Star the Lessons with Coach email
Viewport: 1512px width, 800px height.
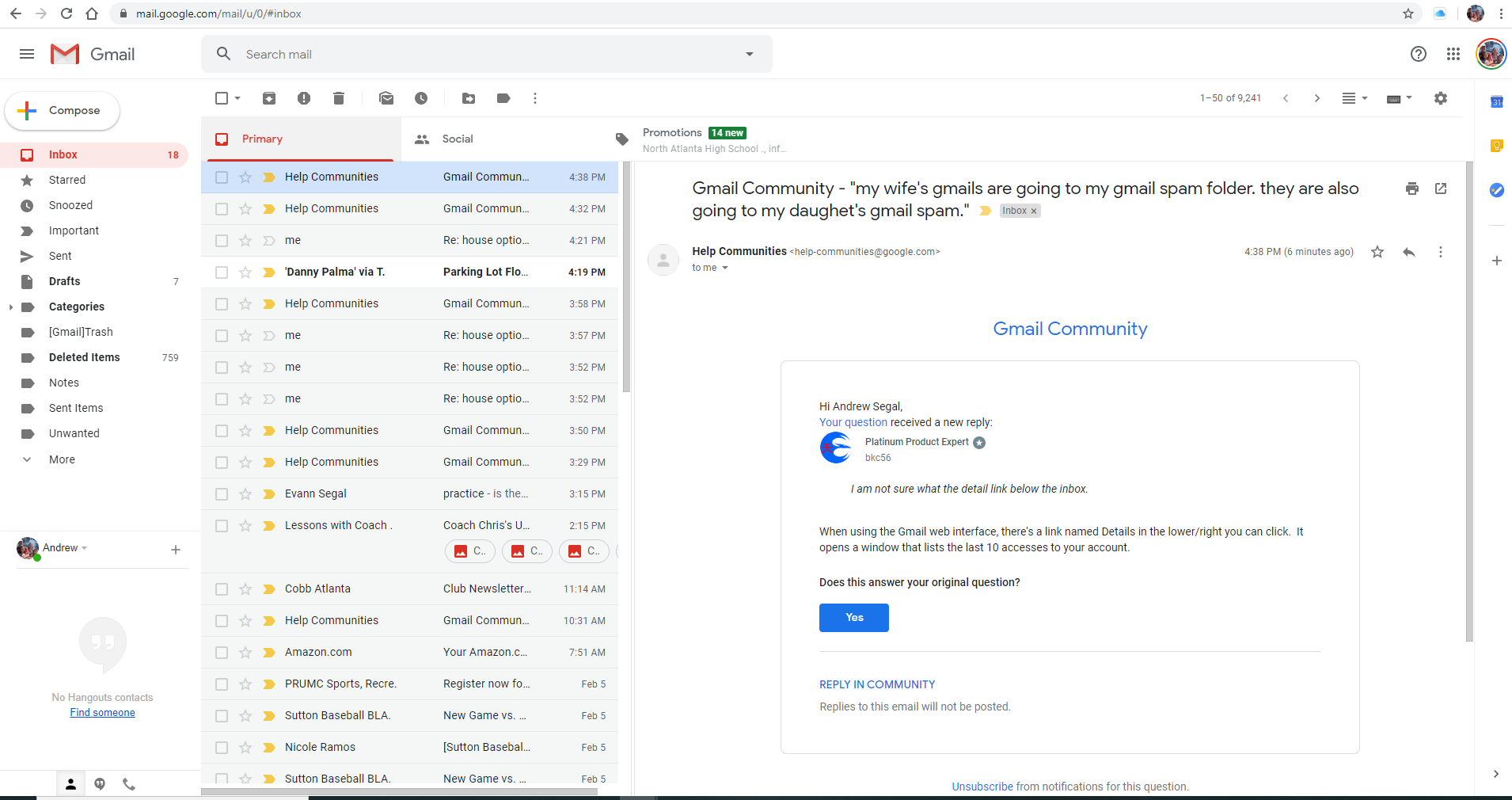coord(245,526)
